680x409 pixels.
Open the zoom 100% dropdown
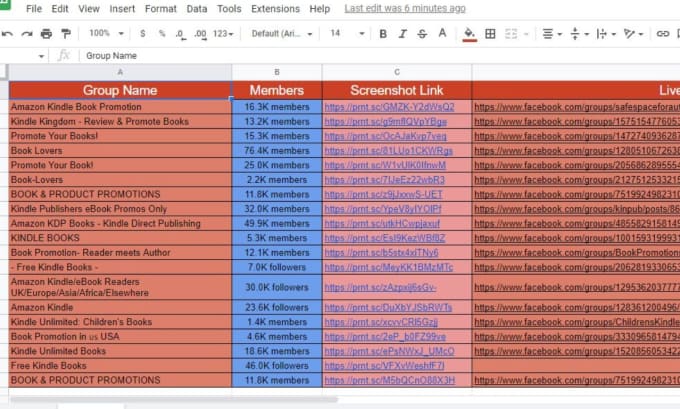[106, 33]
